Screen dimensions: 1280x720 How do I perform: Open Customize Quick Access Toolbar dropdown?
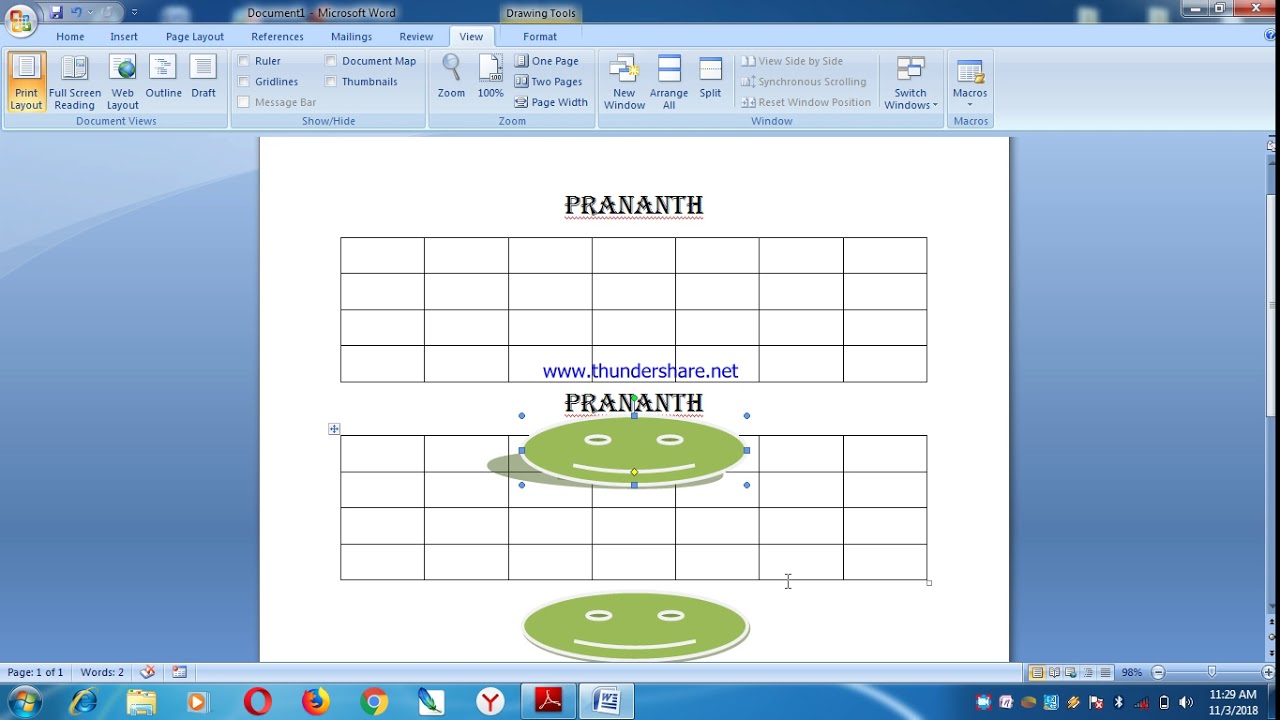click(x=134, y=13)
